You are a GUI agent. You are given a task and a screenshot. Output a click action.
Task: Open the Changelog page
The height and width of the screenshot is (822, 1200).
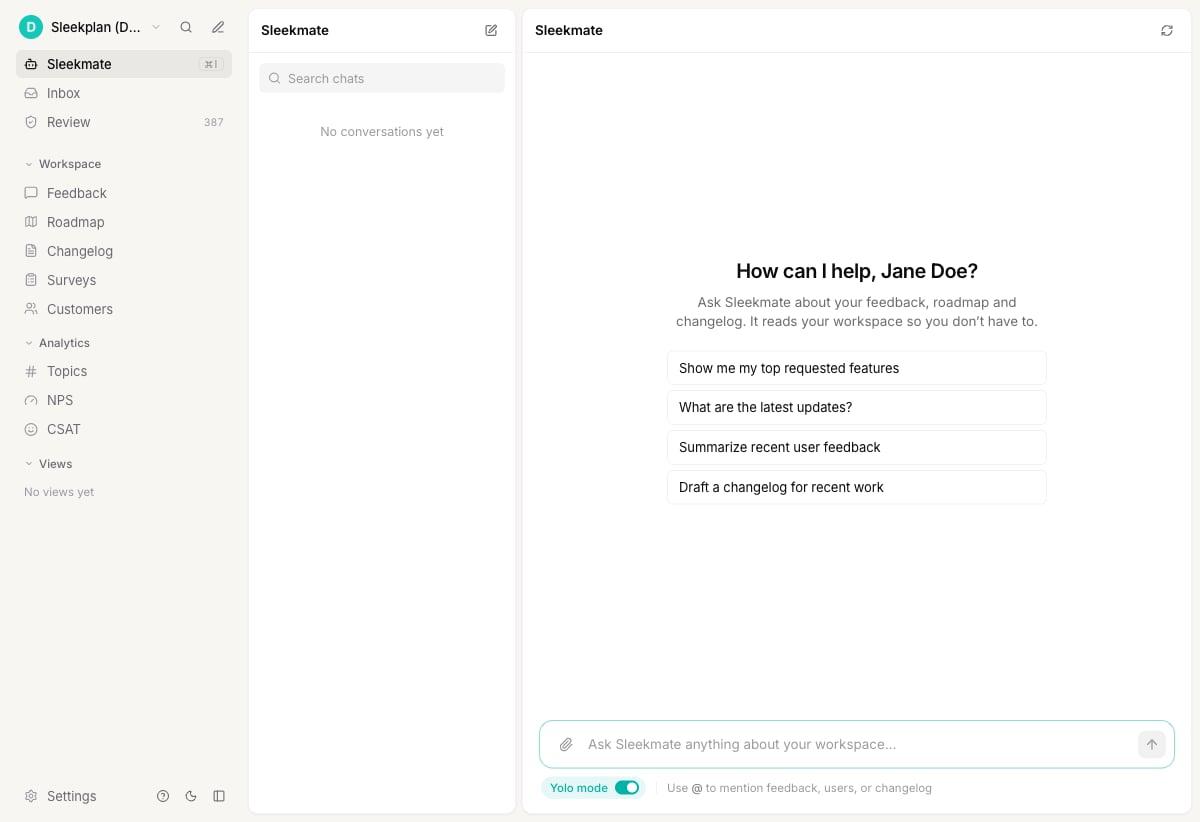click(124, 251)
